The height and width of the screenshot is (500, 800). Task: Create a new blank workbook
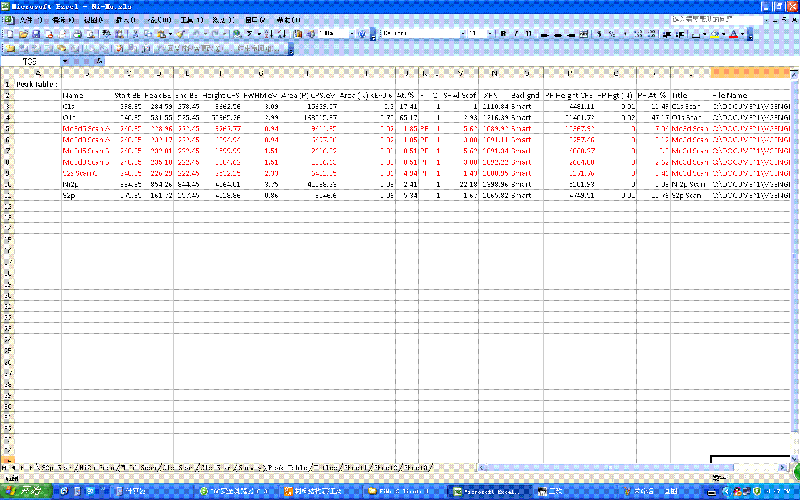(x=9, y=34)
